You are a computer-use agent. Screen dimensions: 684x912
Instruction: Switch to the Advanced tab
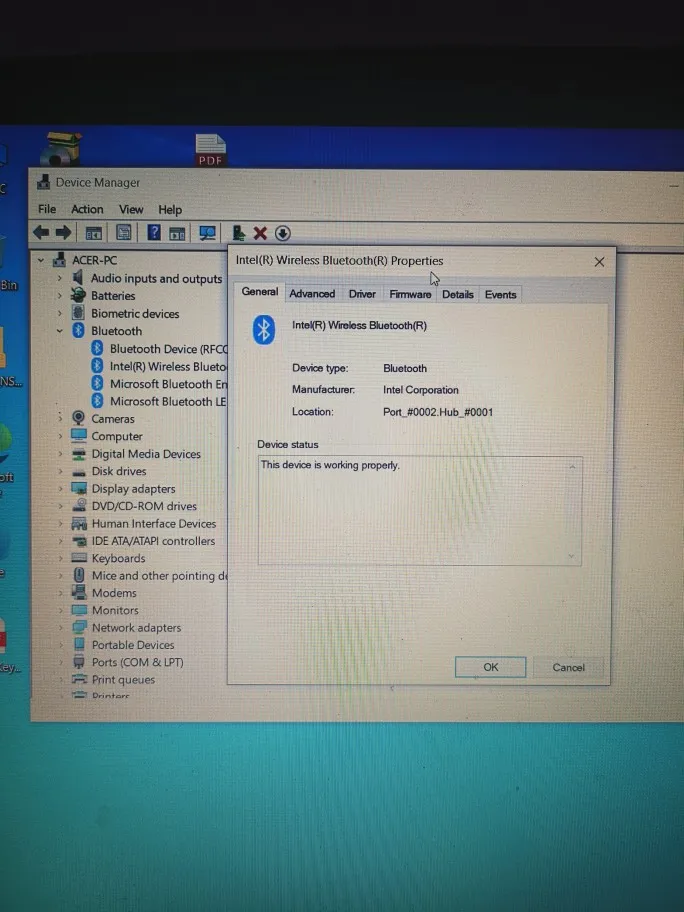312,294
